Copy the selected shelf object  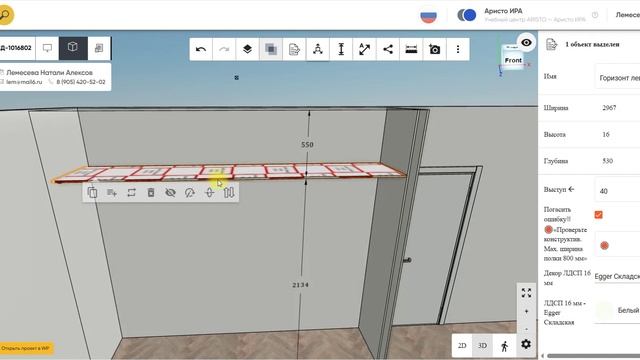coord(92,192)
